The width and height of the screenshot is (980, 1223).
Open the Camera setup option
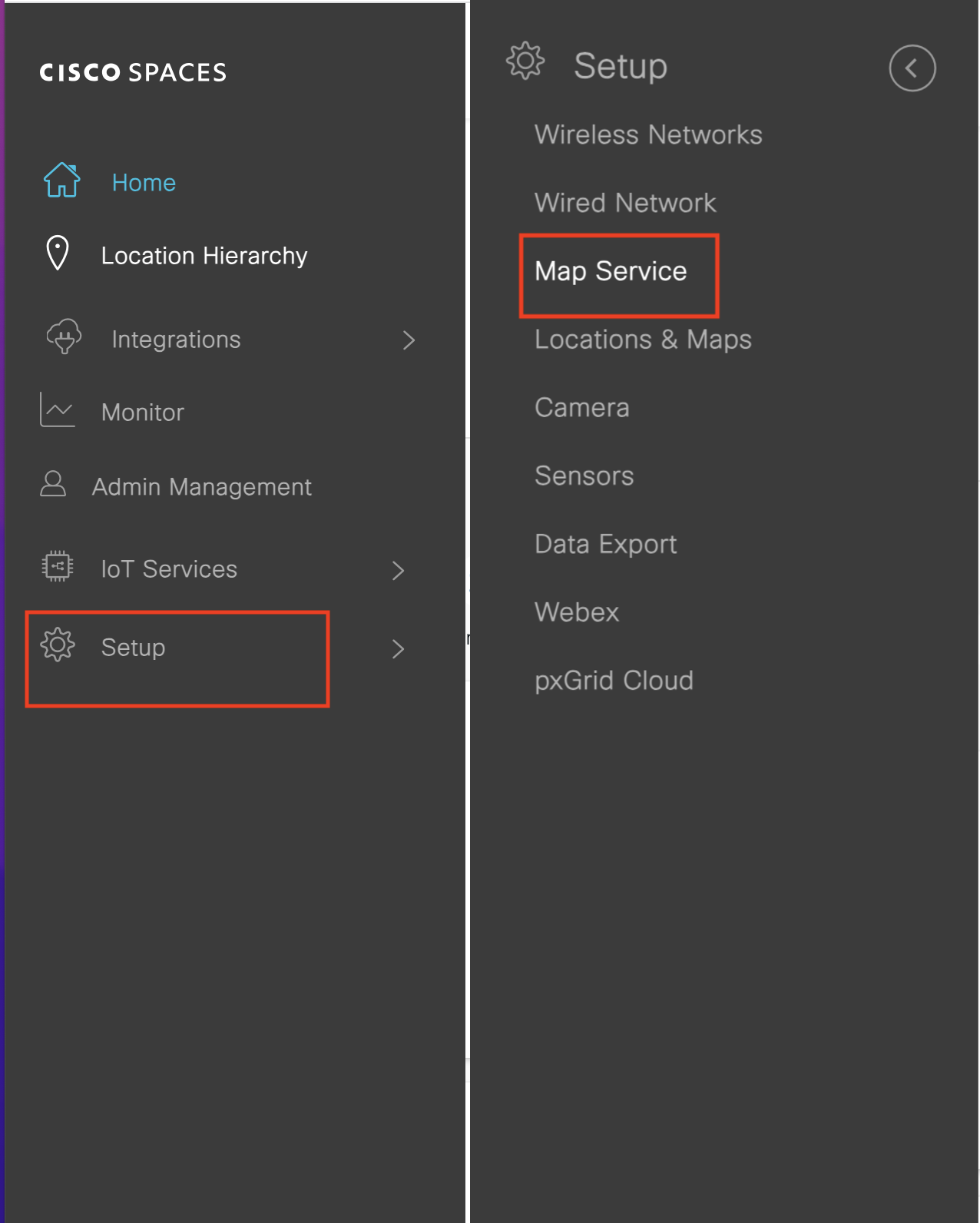click(582, 408)
